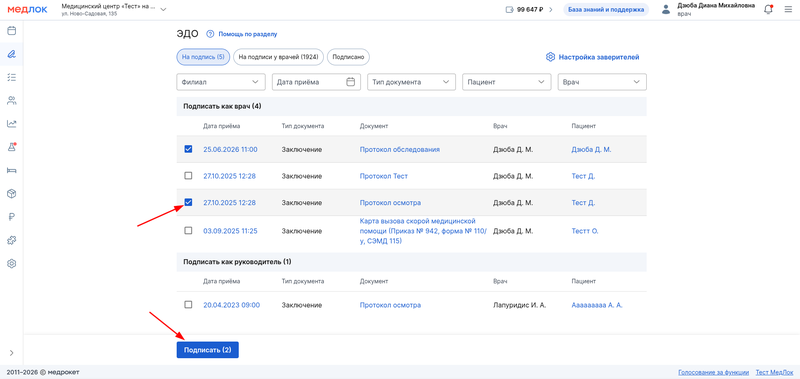Click the gear icon beside Настройка заверителей
Image resolution: width=800 pixels, height=379 pixels.
point(550,57)
